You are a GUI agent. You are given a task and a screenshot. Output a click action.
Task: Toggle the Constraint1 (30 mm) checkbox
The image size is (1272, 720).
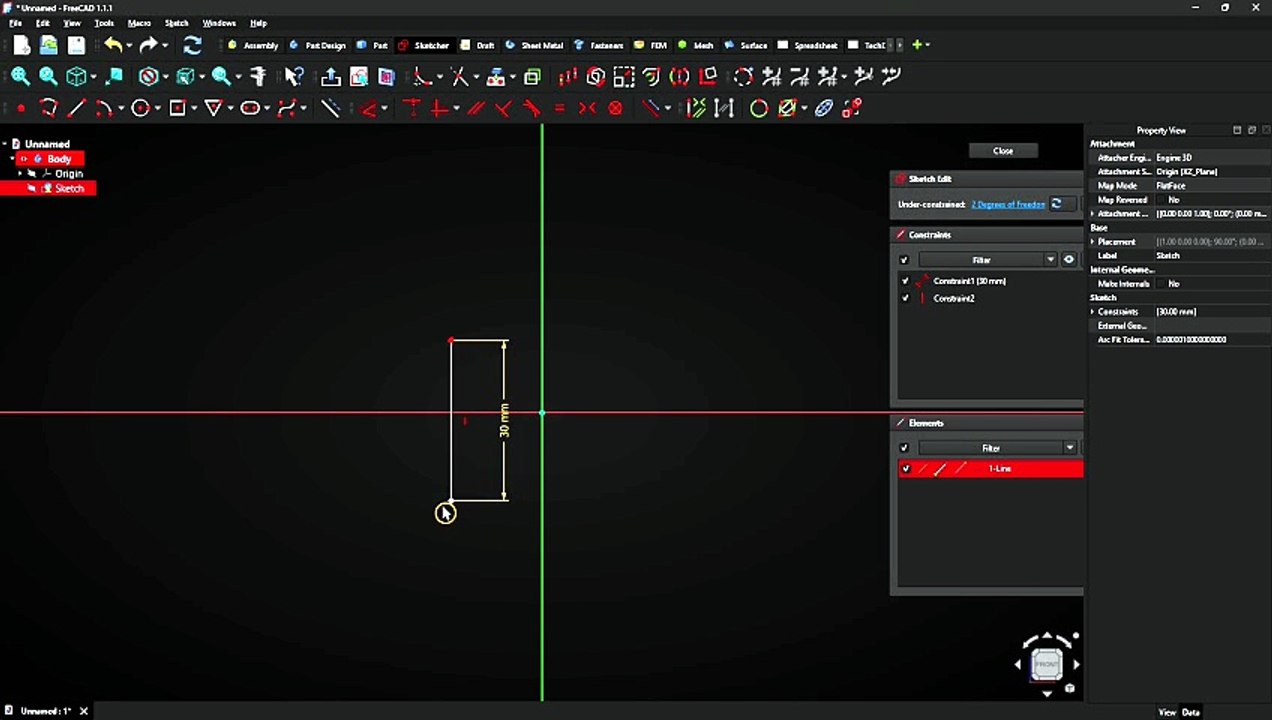coord(905,281)
